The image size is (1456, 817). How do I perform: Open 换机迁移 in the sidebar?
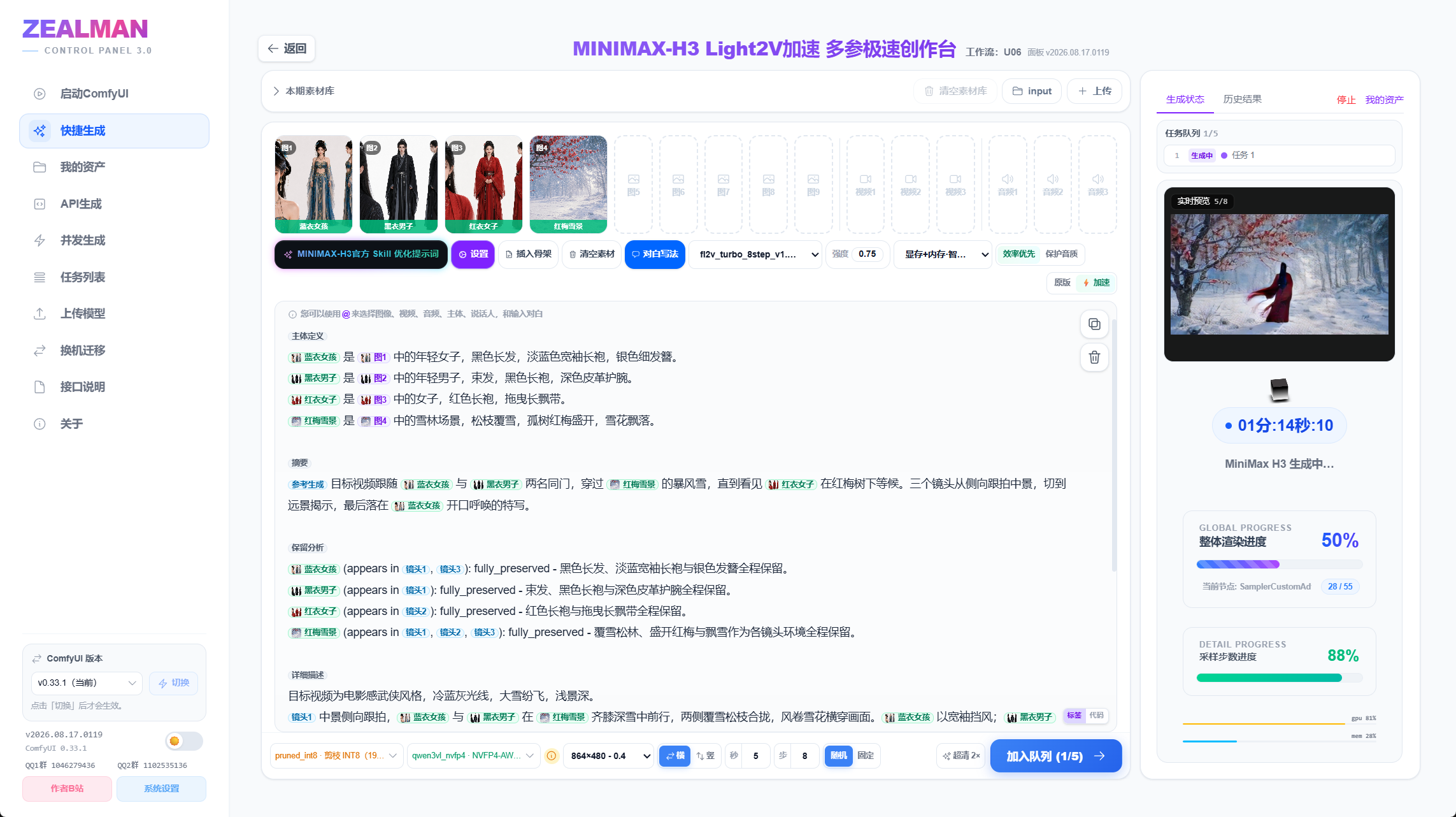point(114,351)
